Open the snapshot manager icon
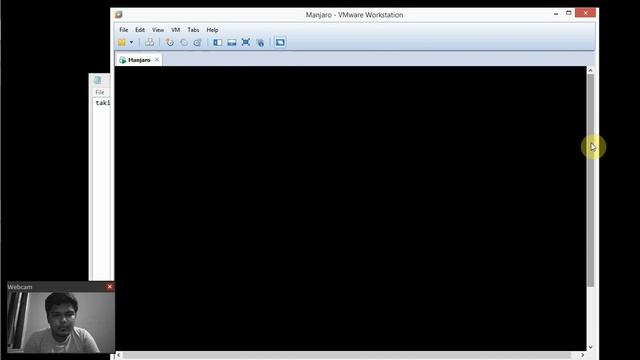 tap(198, 42)
